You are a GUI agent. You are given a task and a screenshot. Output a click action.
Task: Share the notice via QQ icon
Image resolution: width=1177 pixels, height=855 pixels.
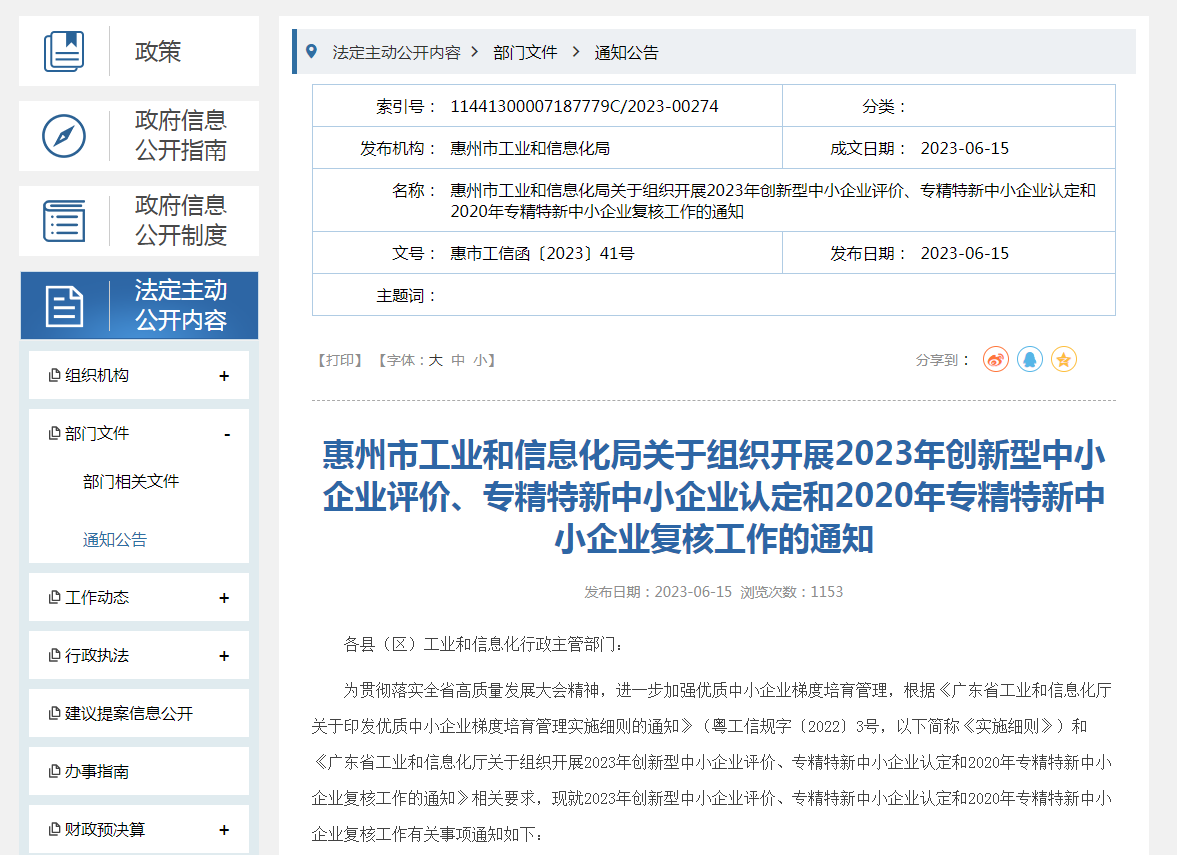click(1029, 359)
